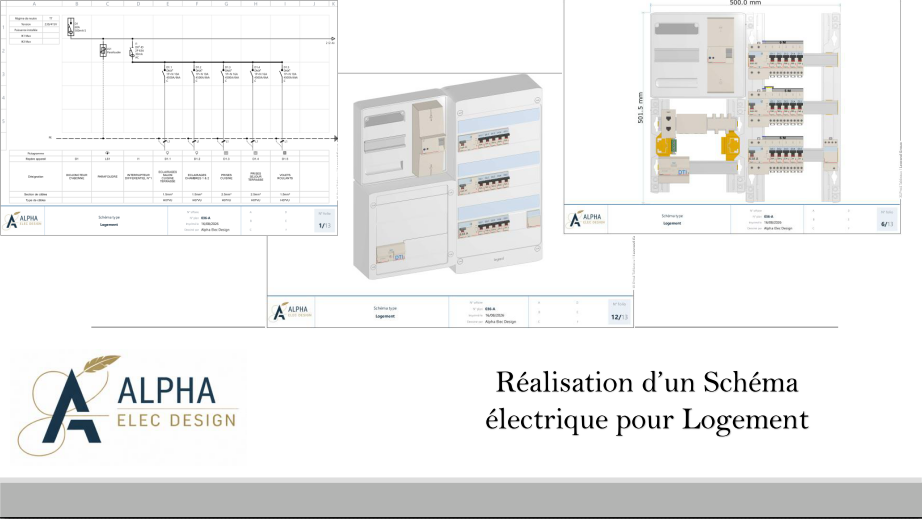Click the differential switch symbol in schematic

(132, 51)
